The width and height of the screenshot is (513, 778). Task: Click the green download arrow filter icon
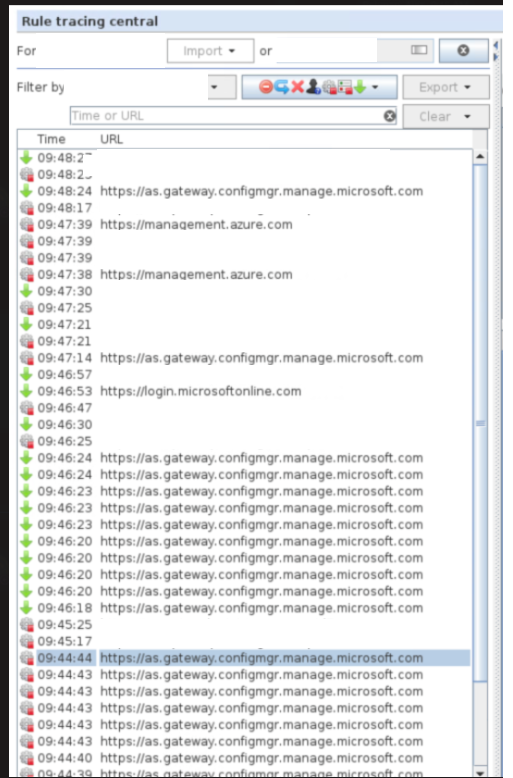tap(360, 87)
